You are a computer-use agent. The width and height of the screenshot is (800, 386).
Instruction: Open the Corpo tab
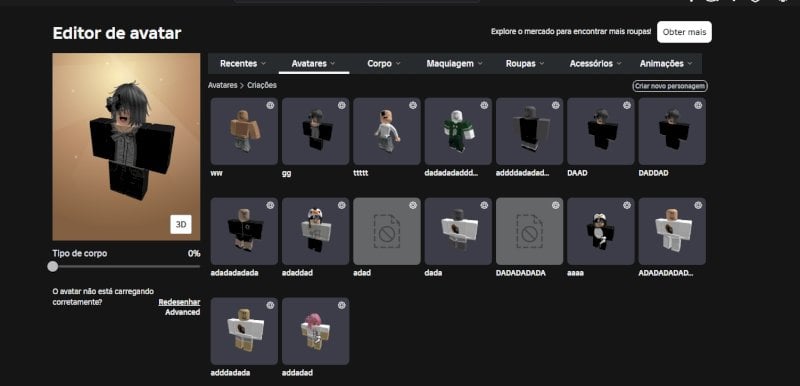pos(384,64)
